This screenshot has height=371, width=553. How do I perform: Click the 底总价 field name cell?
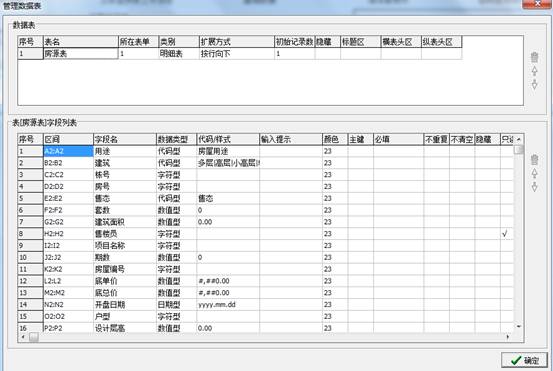pyautogui.click(x=124, y=293)
